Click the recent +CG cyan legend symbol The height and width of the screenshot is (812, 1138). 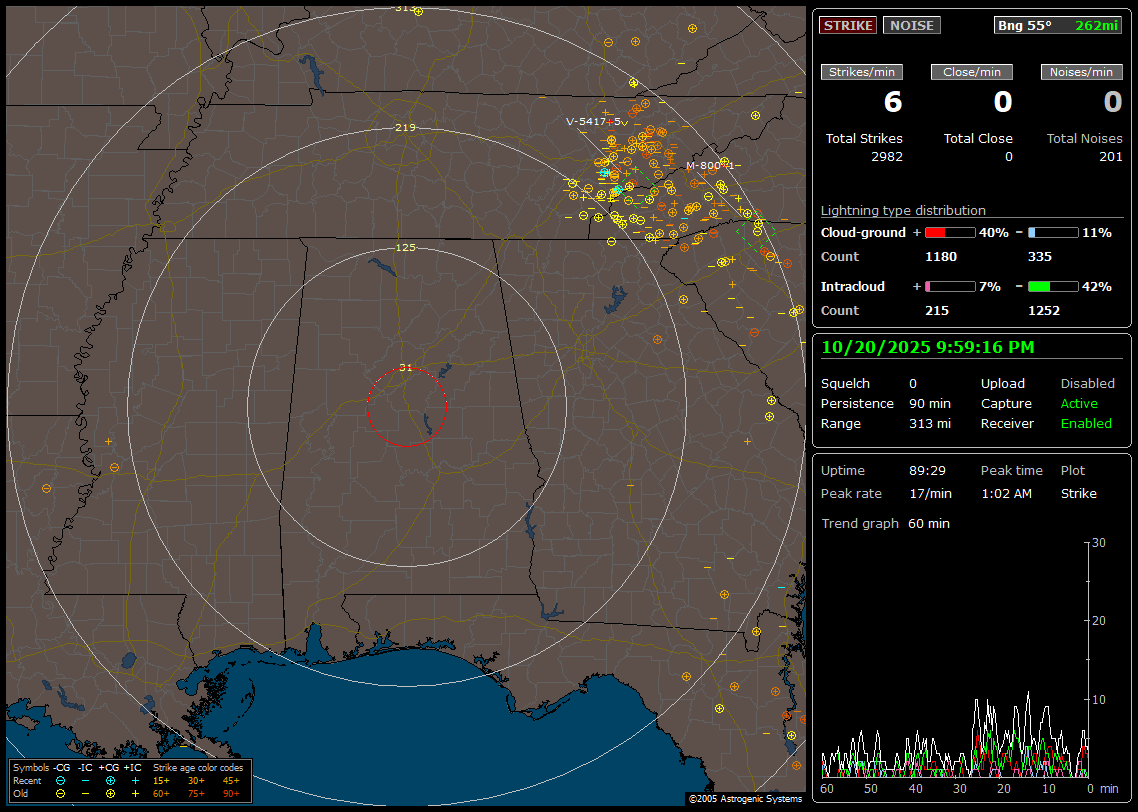pyautogui.click(x=110, y=780)
